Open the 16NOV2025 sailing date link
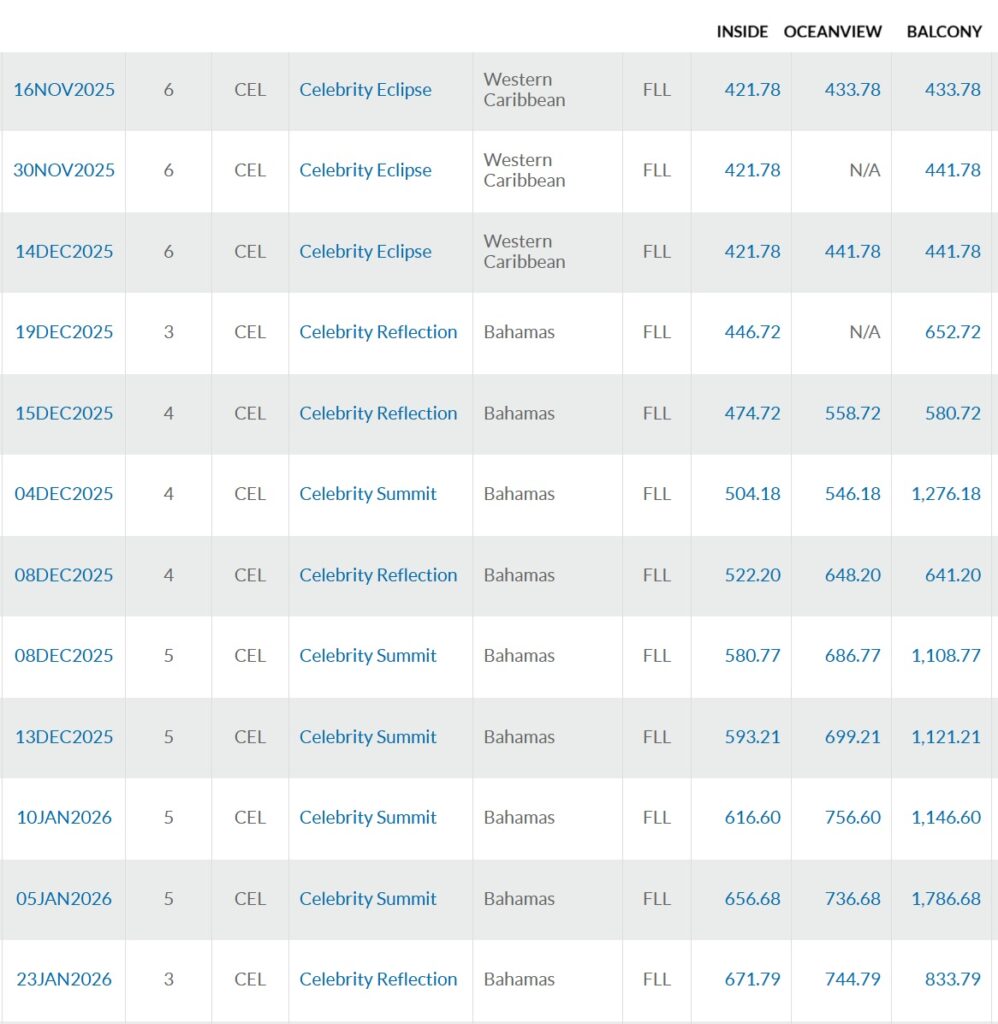The width and height of the screenshot is (998, 1024). pyautogui.click(x=64, y=90)
